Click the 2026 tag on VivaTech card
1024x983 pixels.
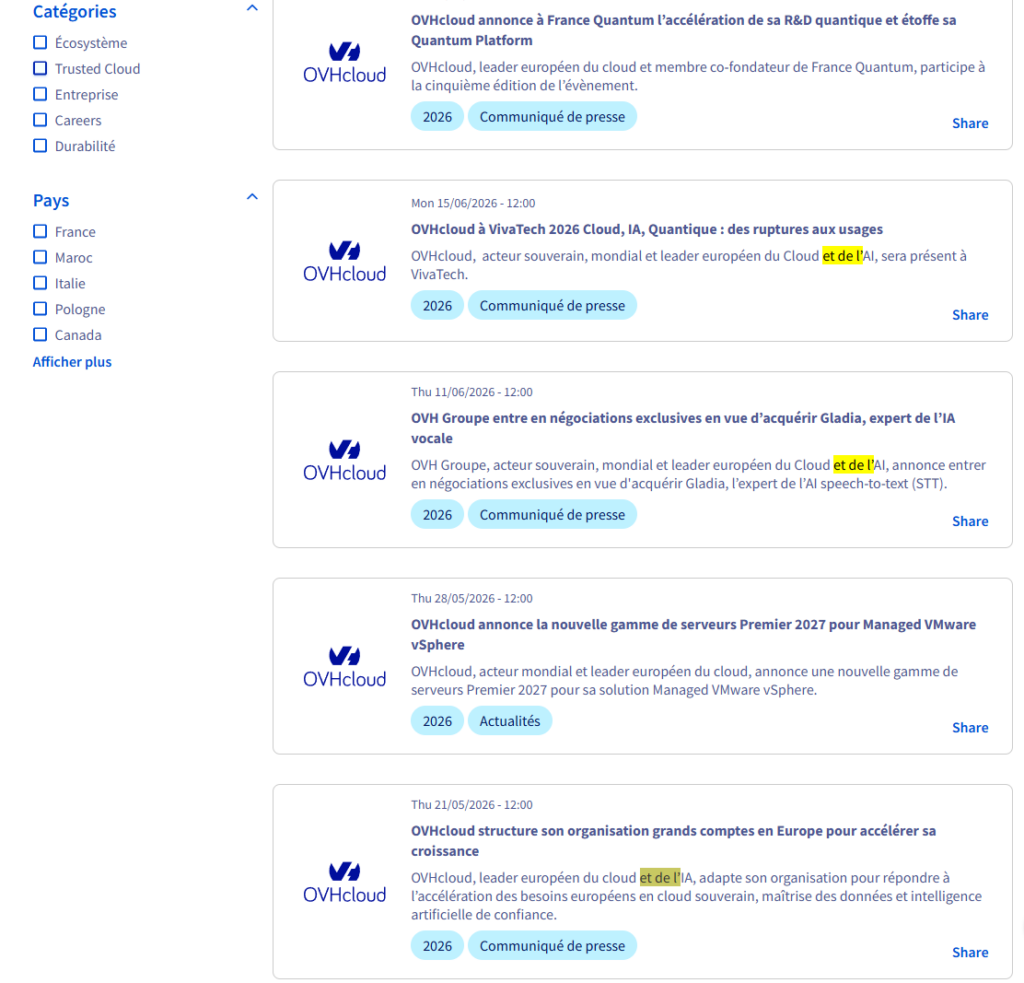coord(437,306)
